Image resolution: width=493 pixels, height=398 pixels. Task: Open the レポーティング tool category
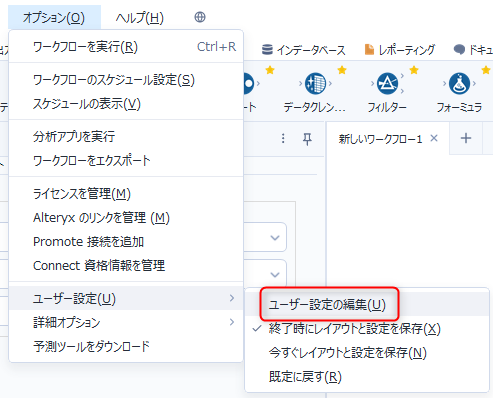(x=400, y=50)
